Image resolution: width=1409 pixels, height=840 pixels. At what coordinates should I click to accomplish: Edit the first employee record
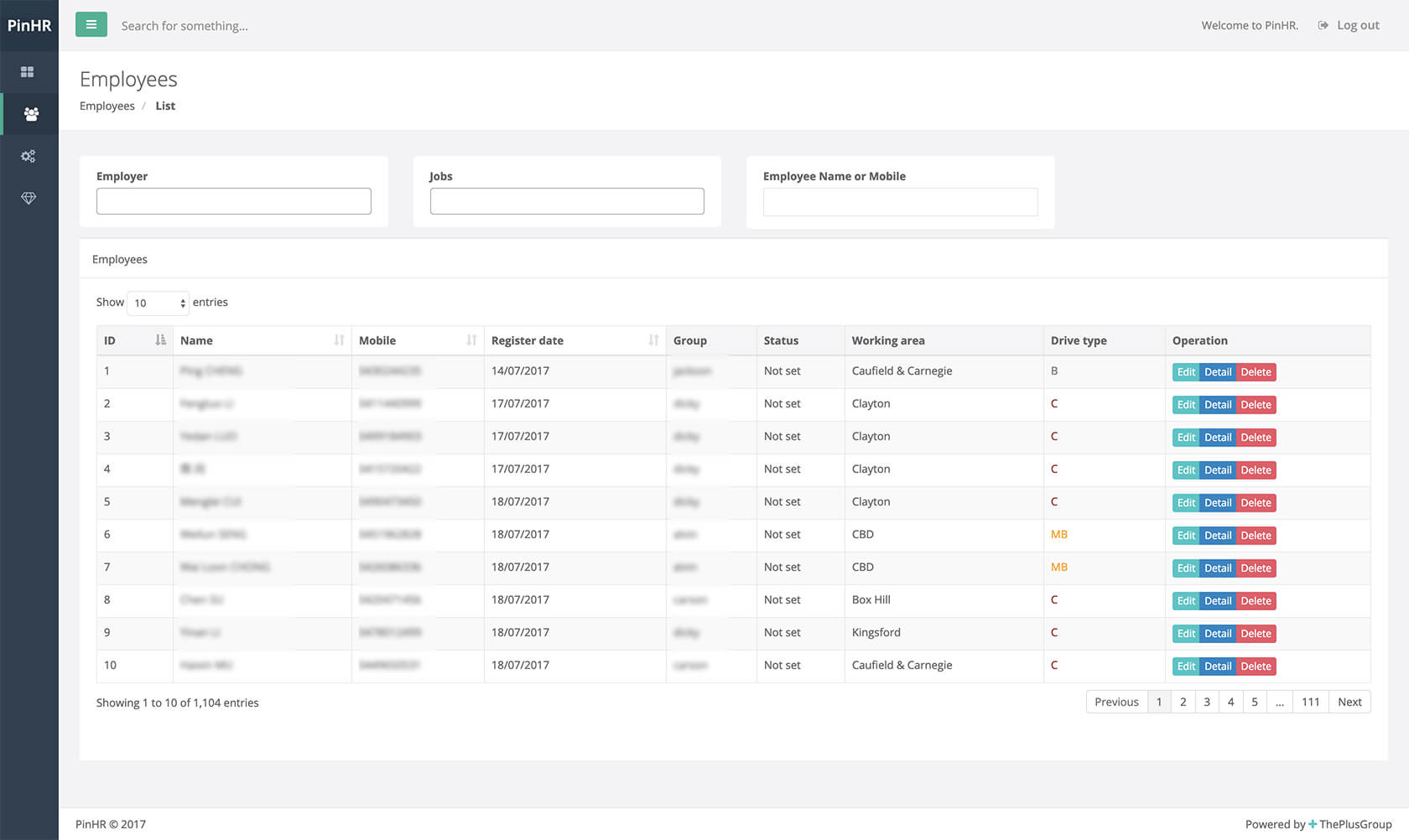[x=1185, y=371]
